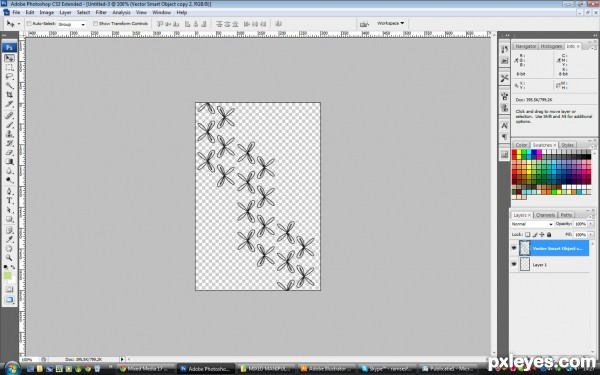Open the Auto-Select Group dropdown
Image resolution: width=600 pixels, height=375 pixels.
pyautogui.click(x=72, y=24)
